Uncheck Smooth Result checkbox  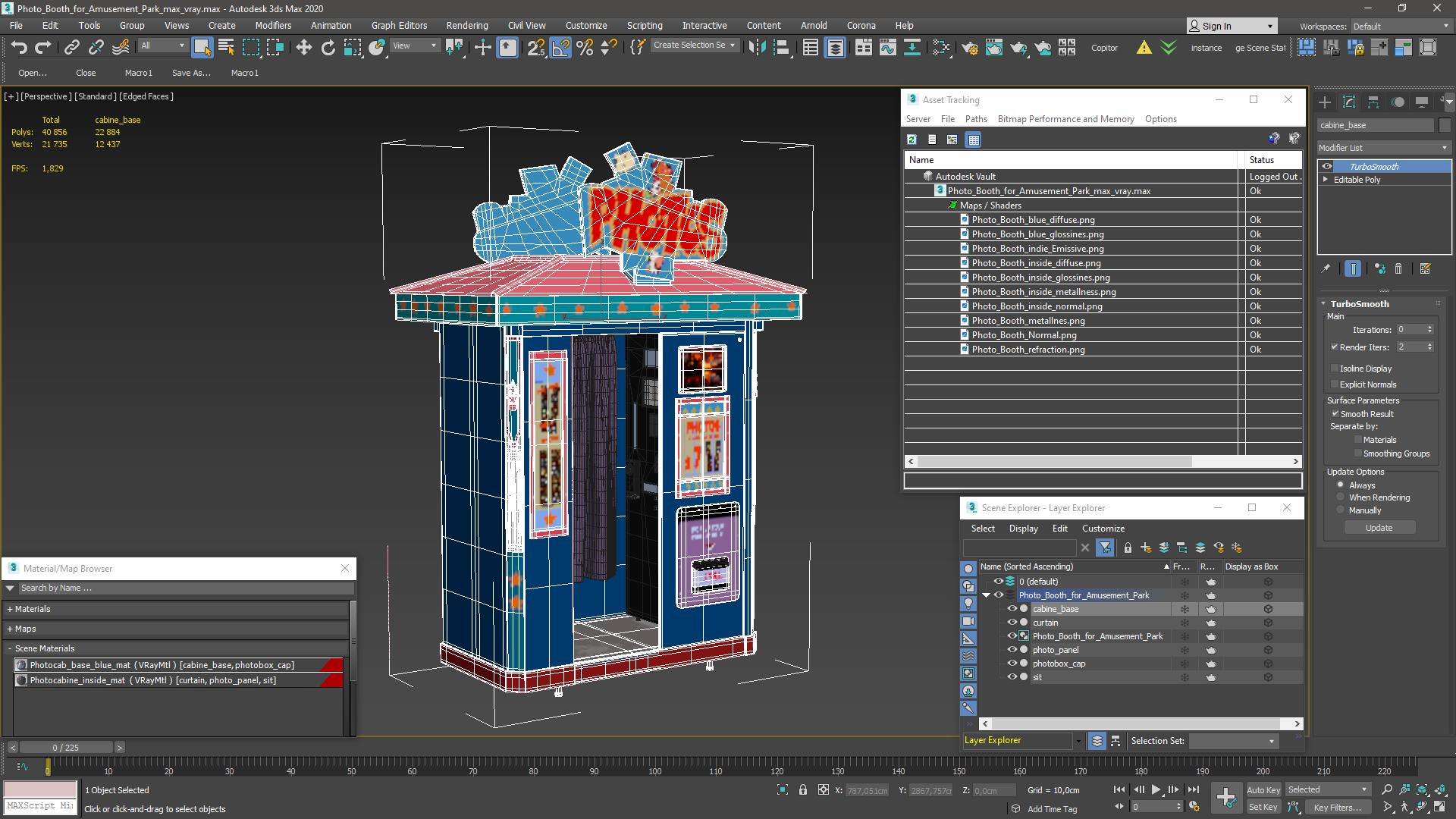tap(1335, 414)
